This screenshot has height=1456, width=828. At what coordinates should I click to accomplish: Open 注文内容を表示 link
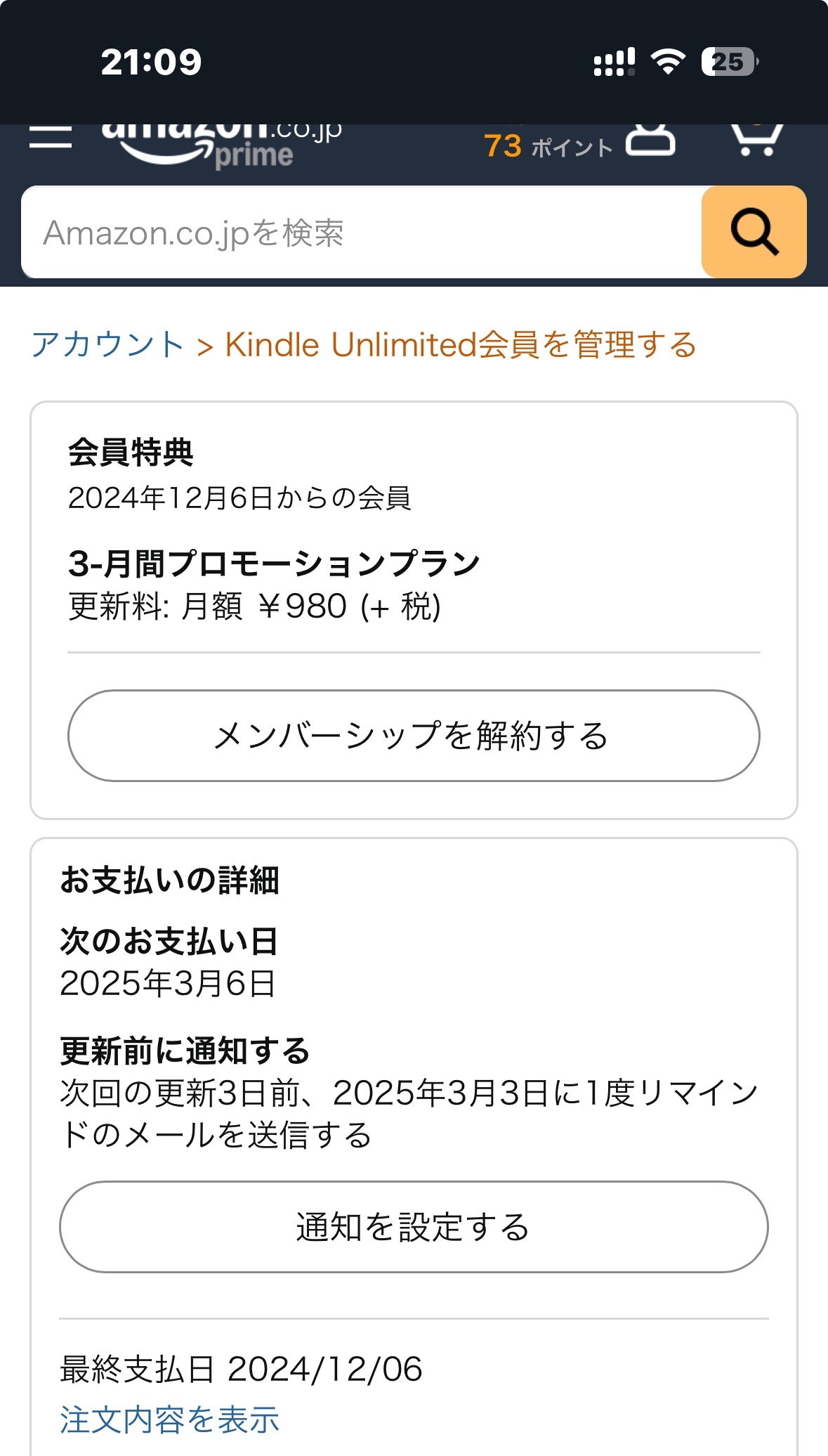click(x=169, y=1419)
